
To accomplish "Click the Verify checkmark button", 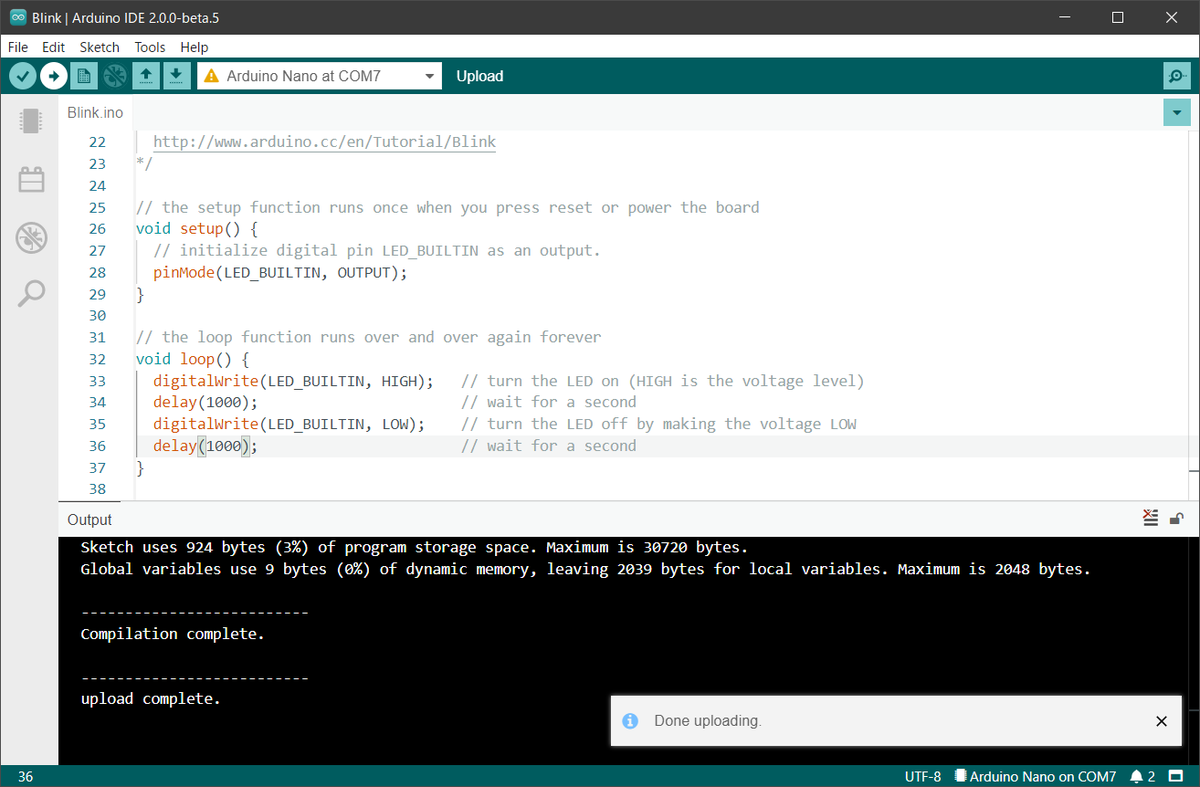I will 23,75.
